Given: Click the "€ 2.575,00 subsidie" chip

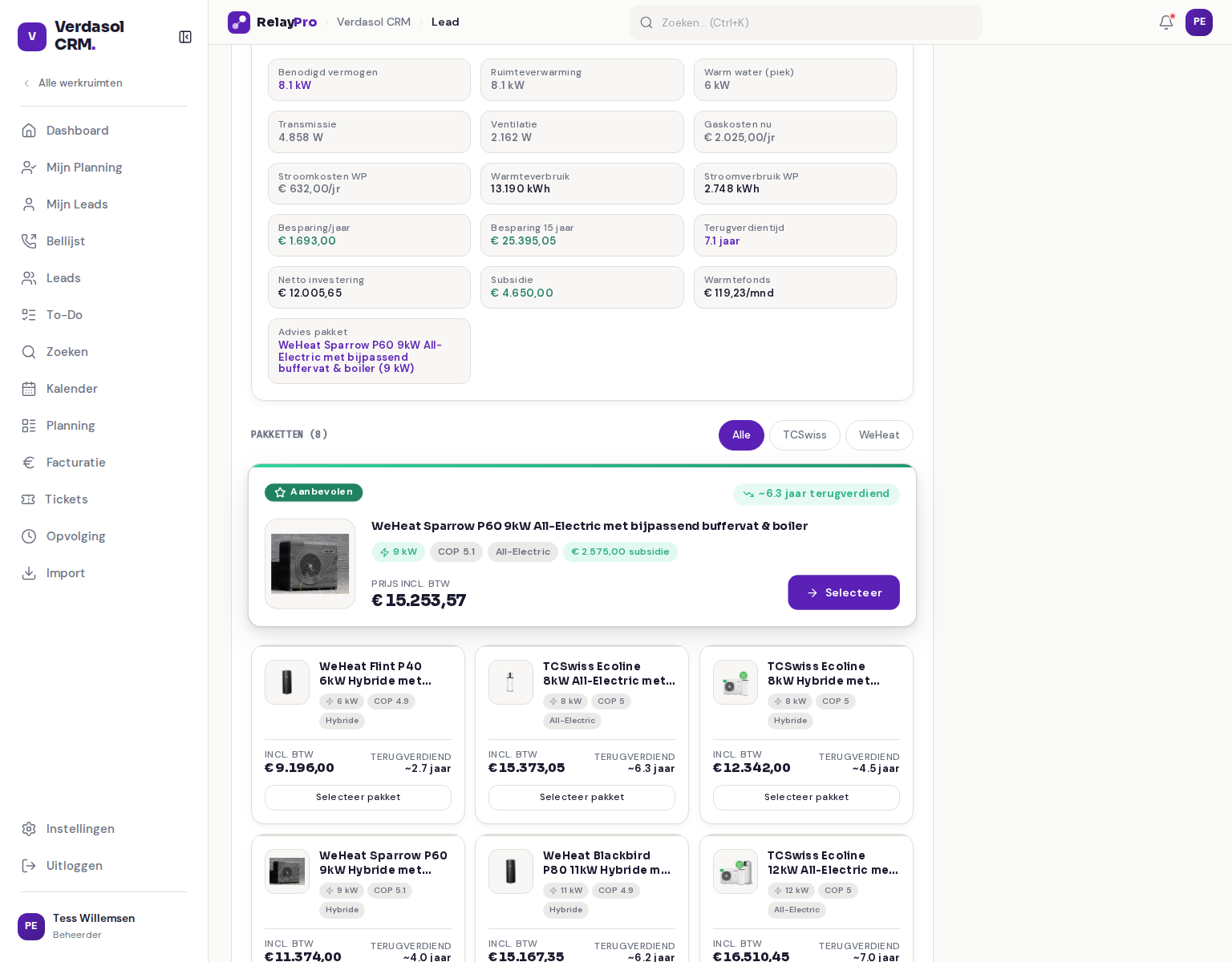Looking at the screenshot, I should [620, 552].
